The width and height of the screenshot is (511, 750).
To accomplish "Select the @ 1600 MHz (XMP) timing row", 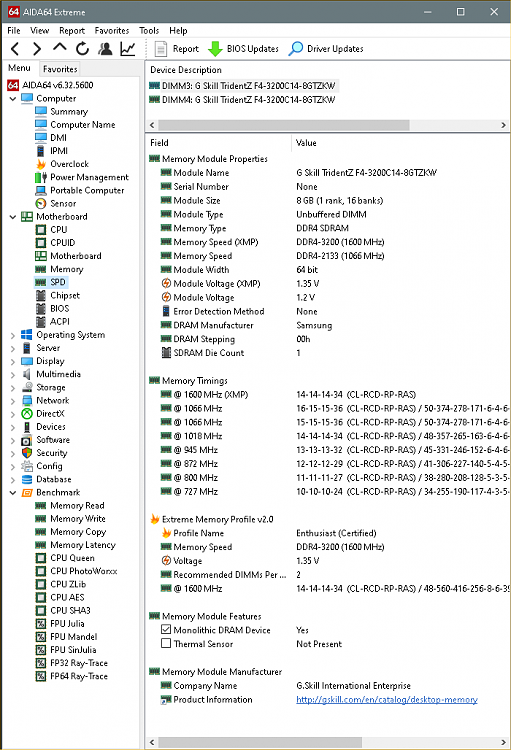I will click(328, 395).
